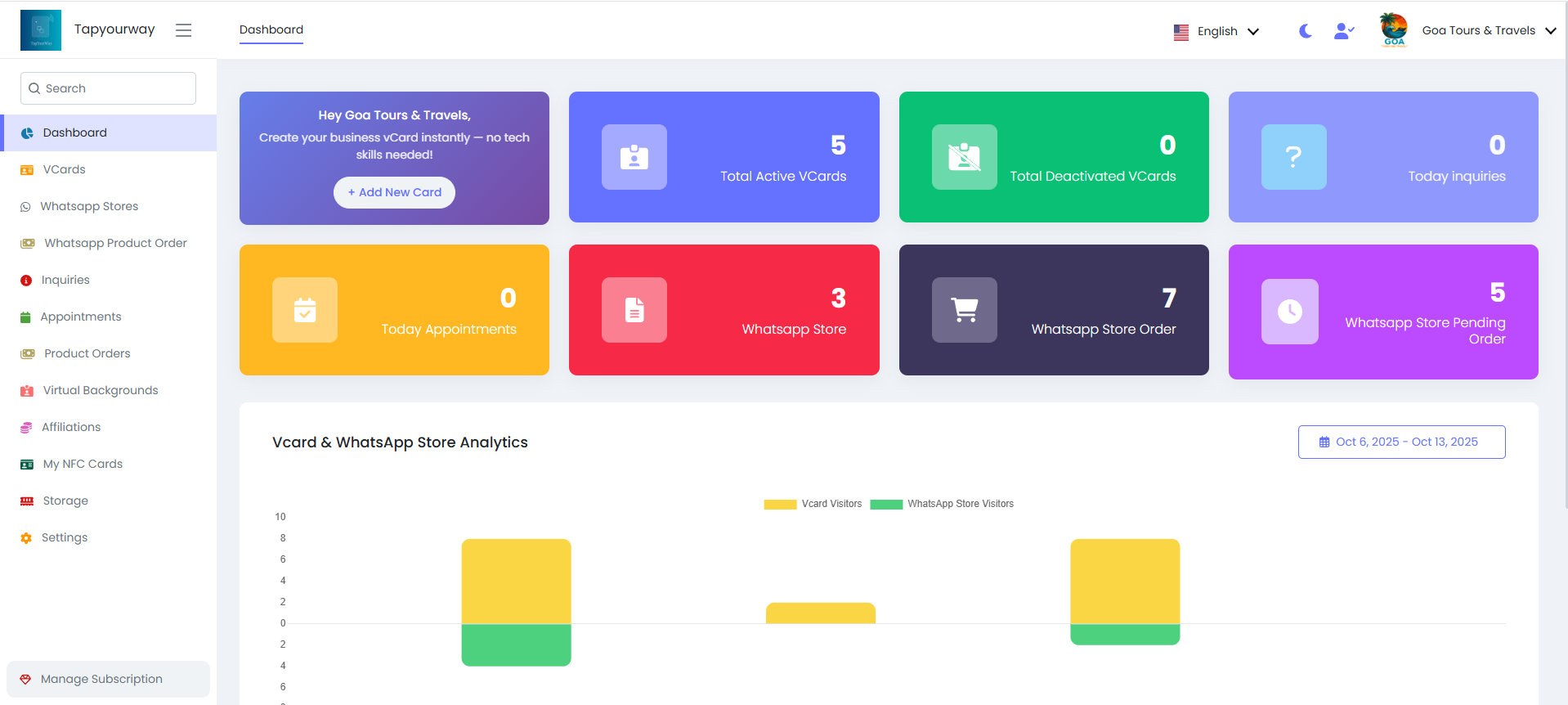Focus the sidebar Search field
1568x705 pixels.
tap(108, 88)
